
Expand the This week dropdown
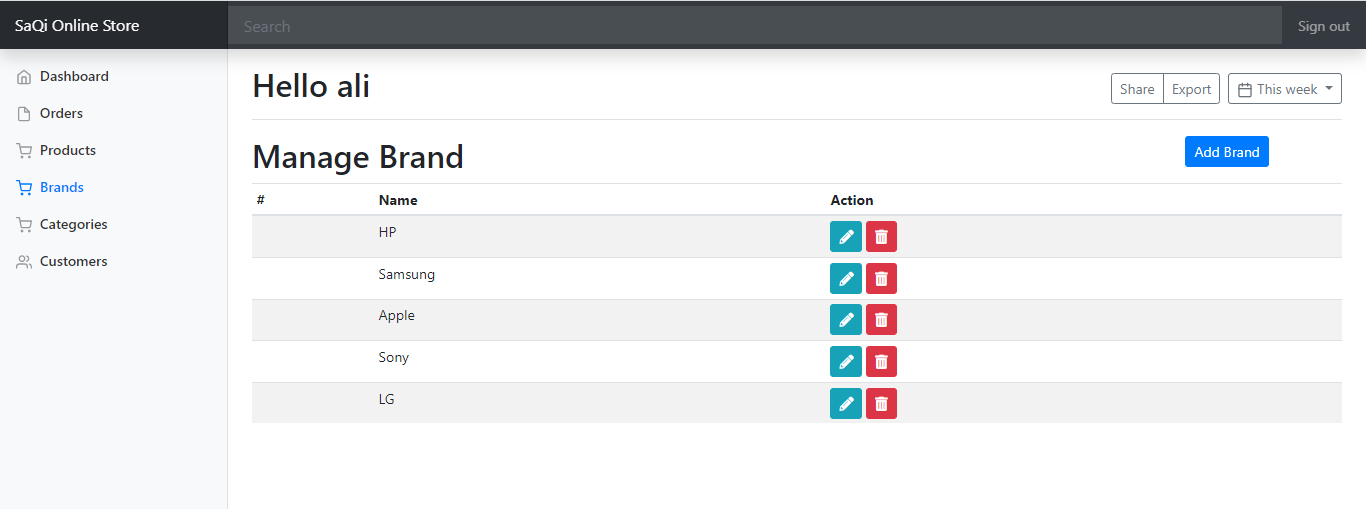(1284, 89)
